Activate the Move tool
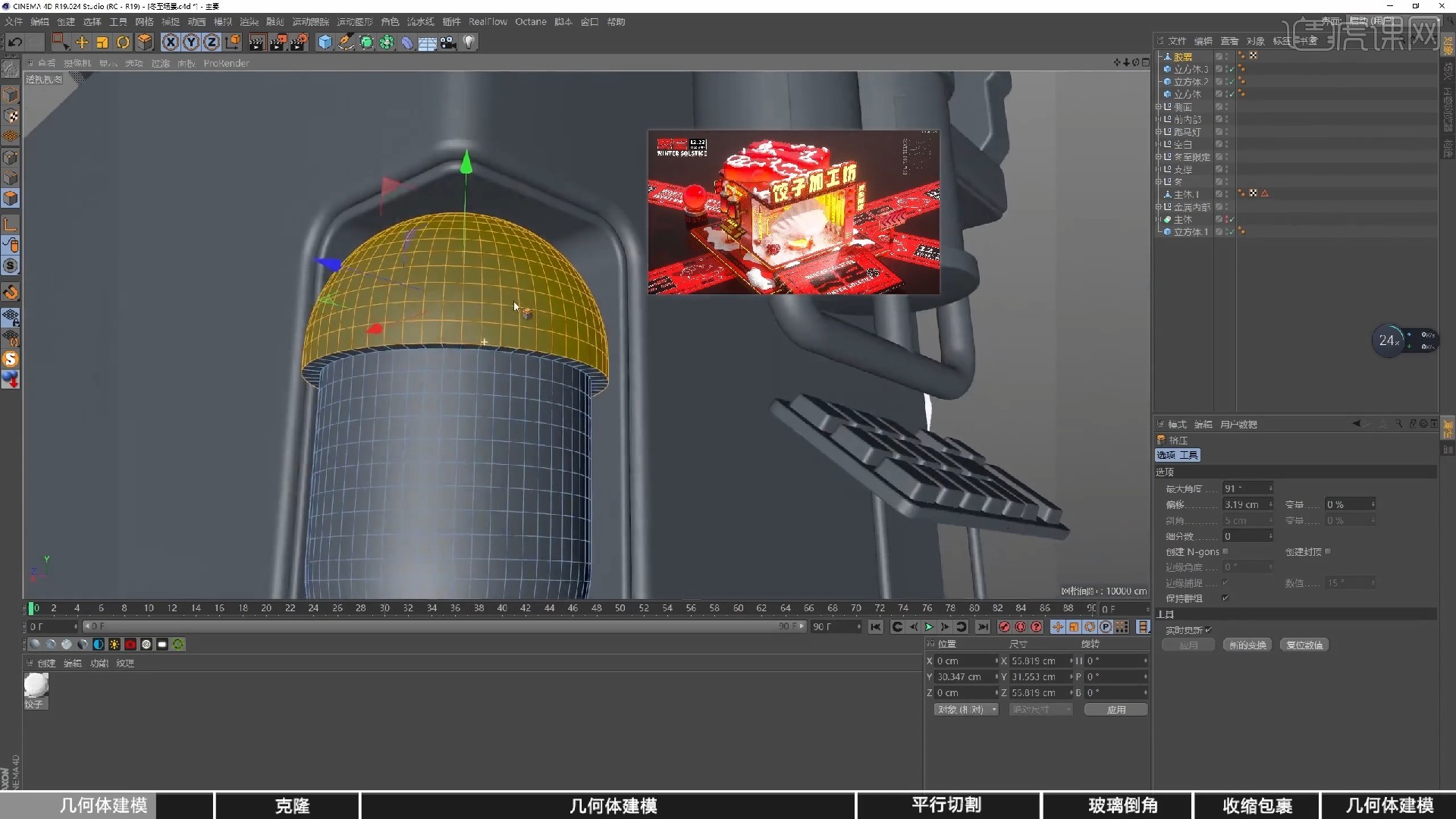The height and width of the screenshot is (819, 1456). click(x=82, y=42)
